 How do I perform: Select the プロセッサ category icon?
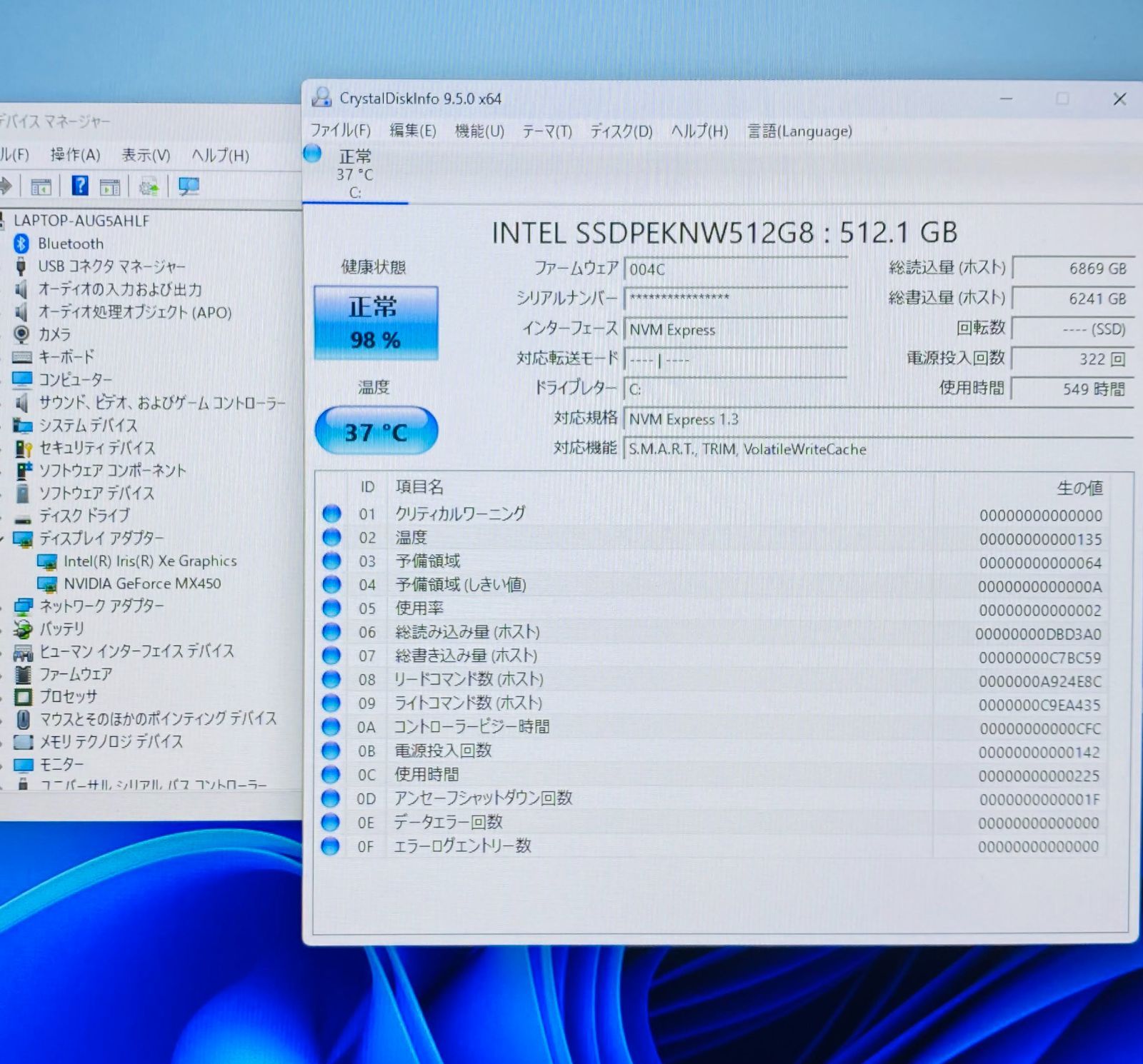click(x=23, y=696)
